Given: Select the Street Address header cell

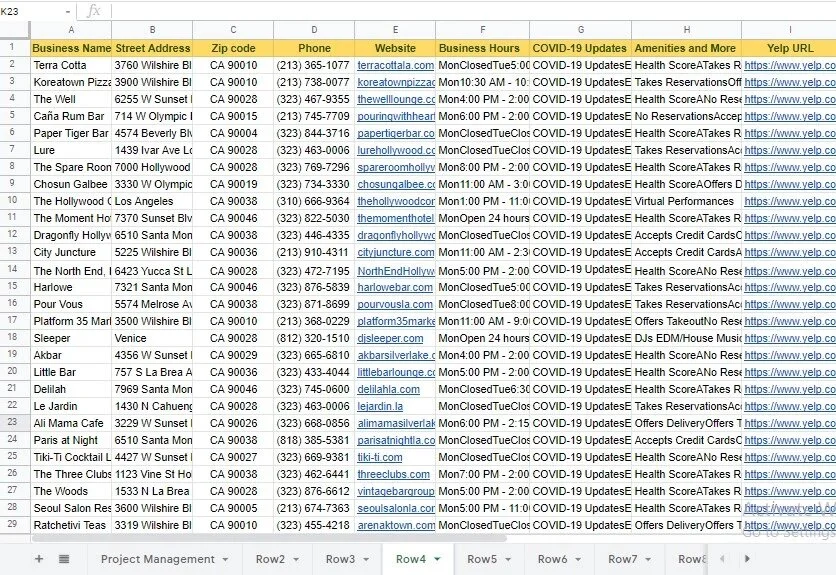Looking at the screenshot, I should [152, 48].
